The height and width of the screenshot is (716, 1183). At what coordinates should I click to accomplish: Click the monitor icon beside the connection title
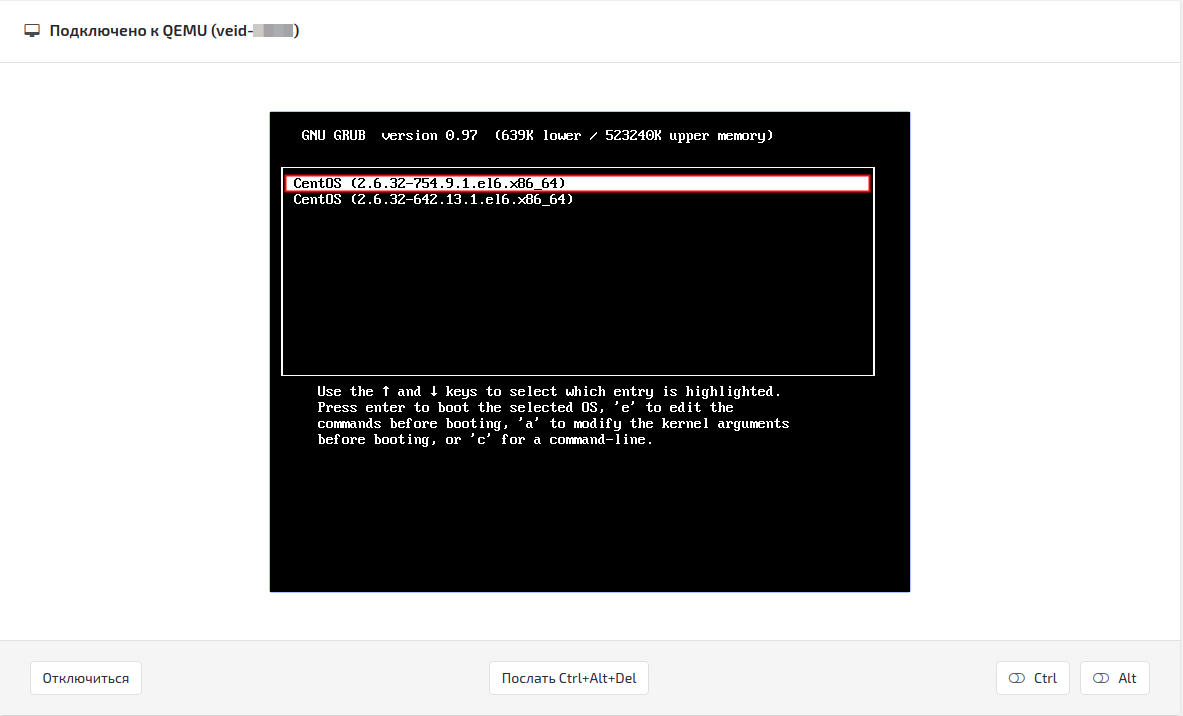[32, 31]
